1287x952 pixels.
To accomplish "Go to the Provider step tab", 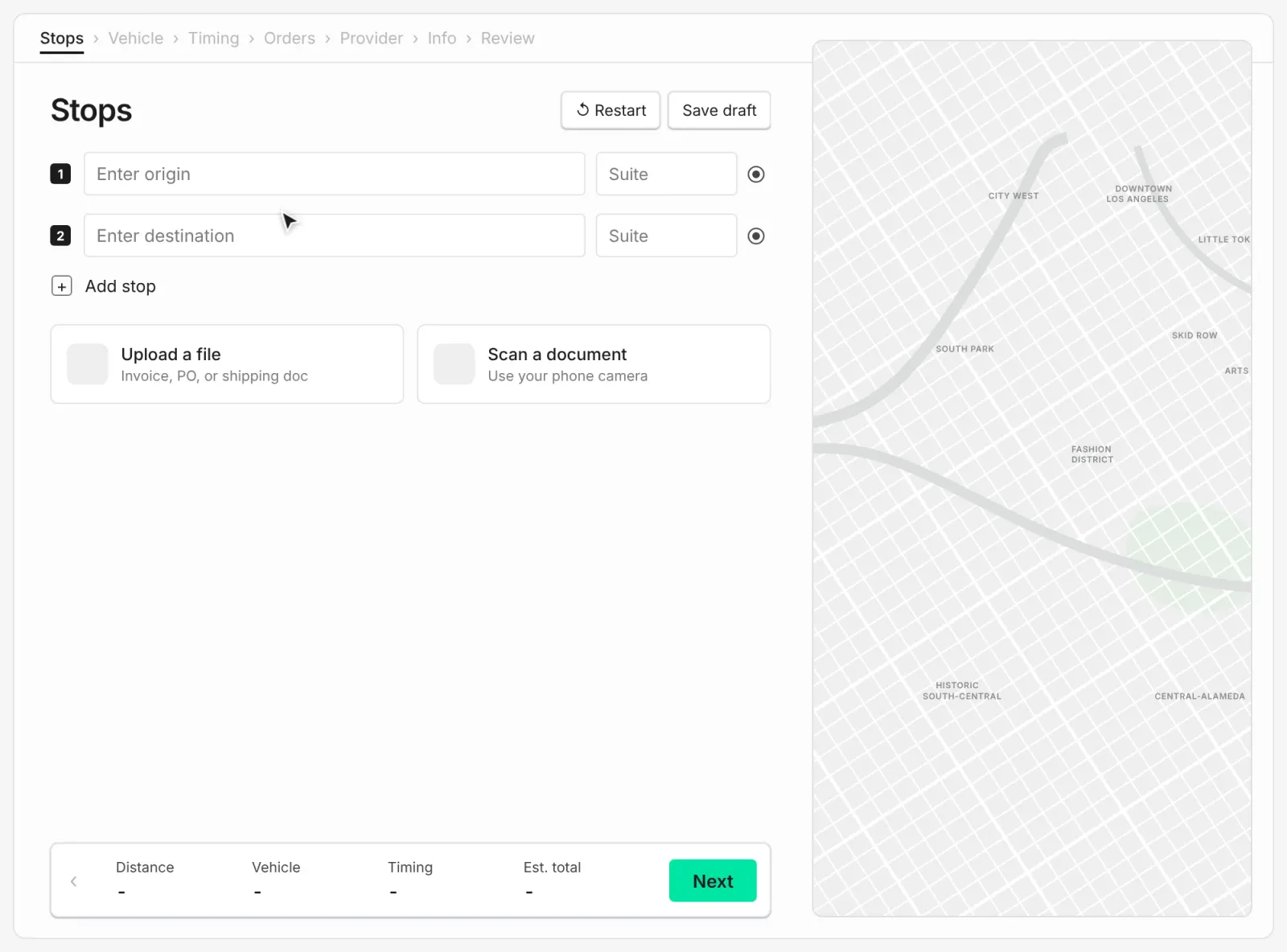I will click(372, 39).
